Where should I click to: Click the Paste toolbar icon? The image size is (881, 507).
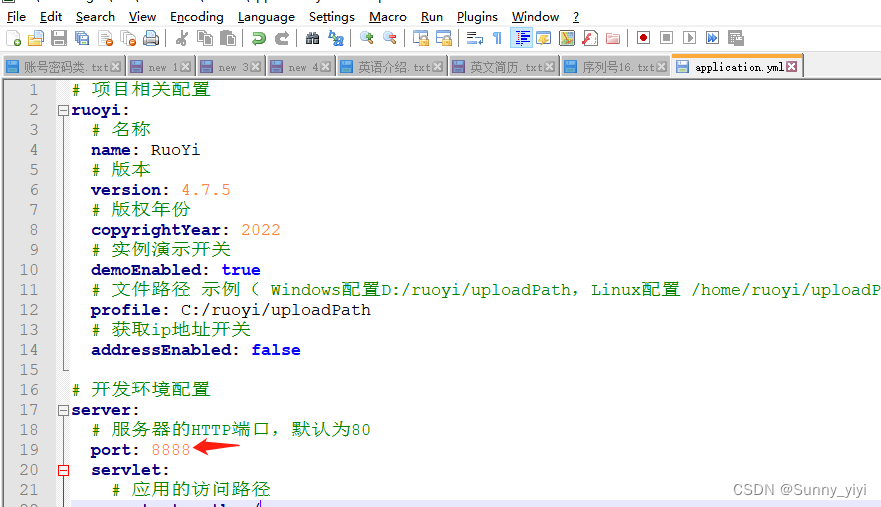pos(228,38)
